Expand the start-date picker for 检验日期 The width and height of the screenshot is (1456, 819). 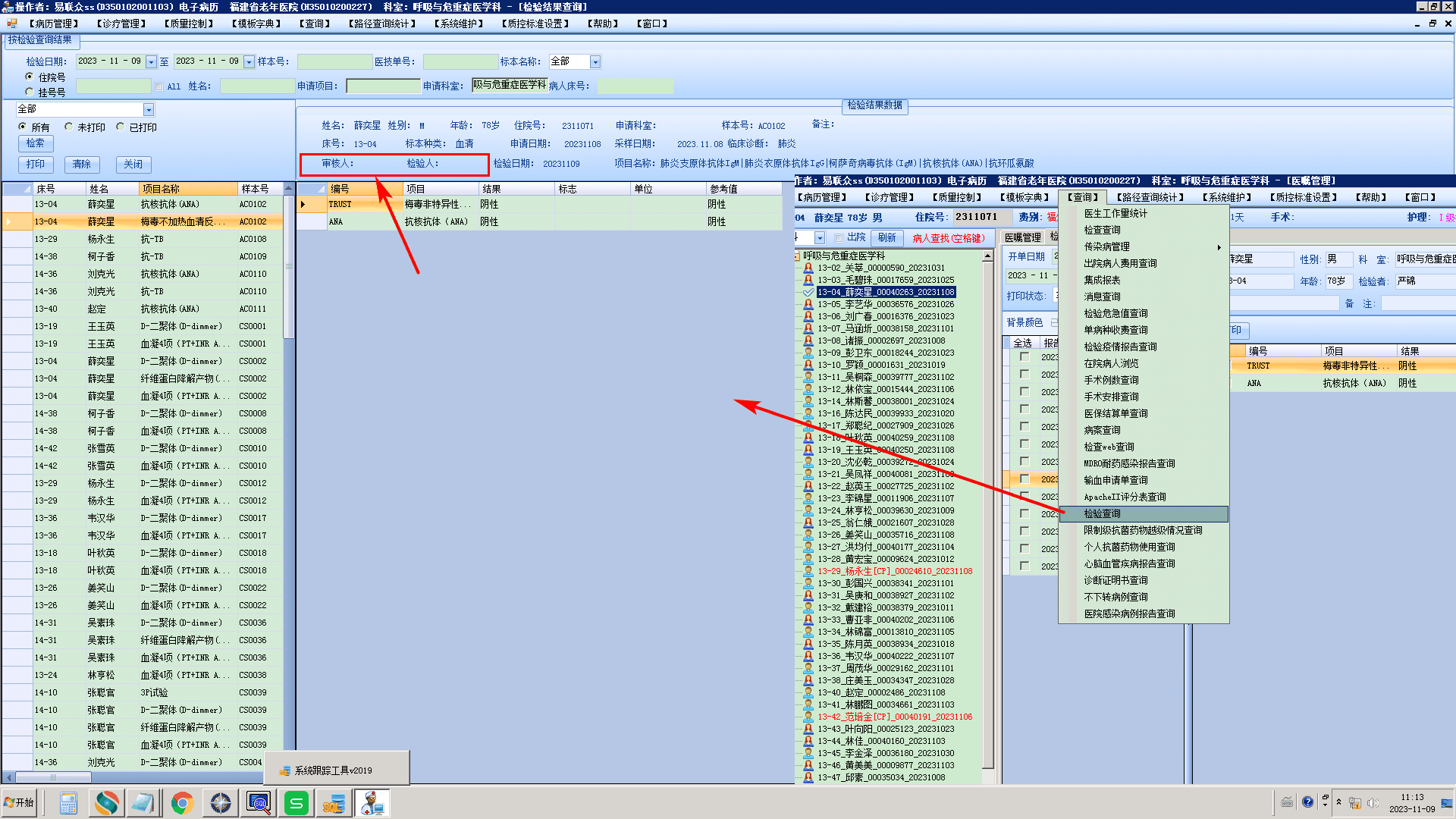pyautogui.click(x=151, y=62)
